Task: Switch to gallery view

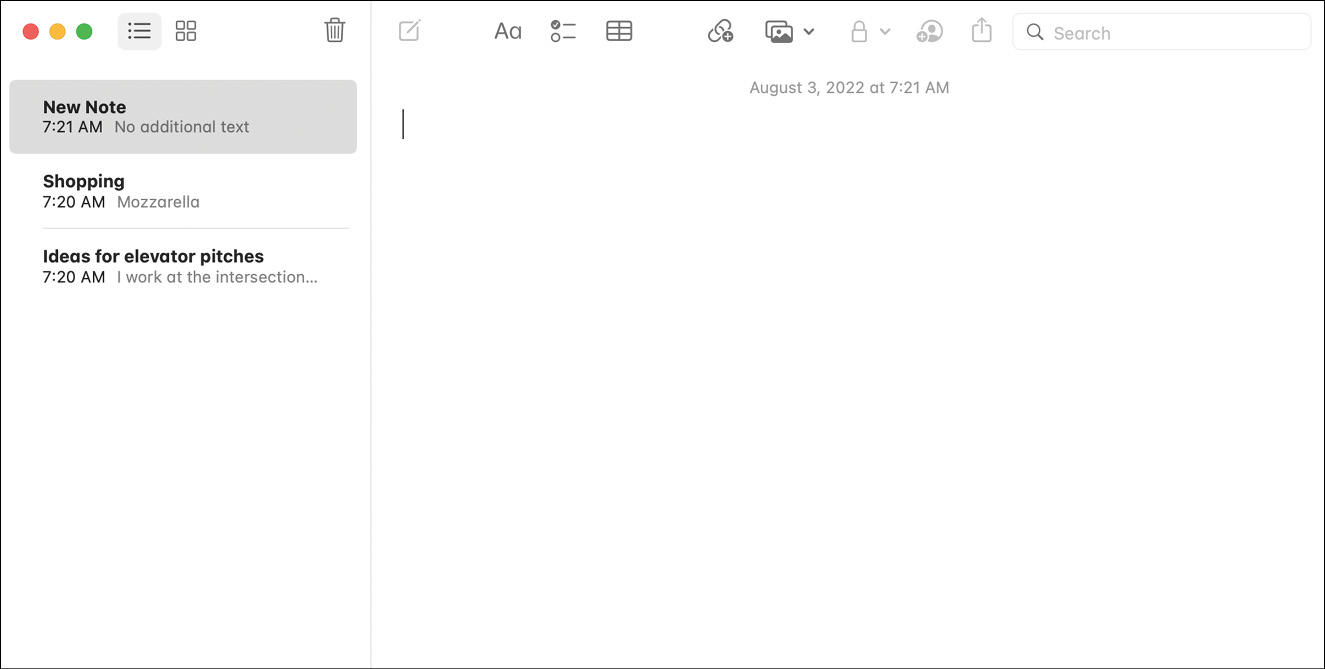Action: click(186, 31)
